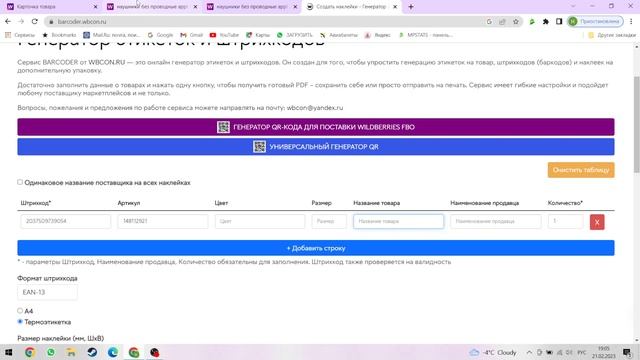Select the A4 radio button
This screenshot has width=640, height=360.
(x=20, y=311)
